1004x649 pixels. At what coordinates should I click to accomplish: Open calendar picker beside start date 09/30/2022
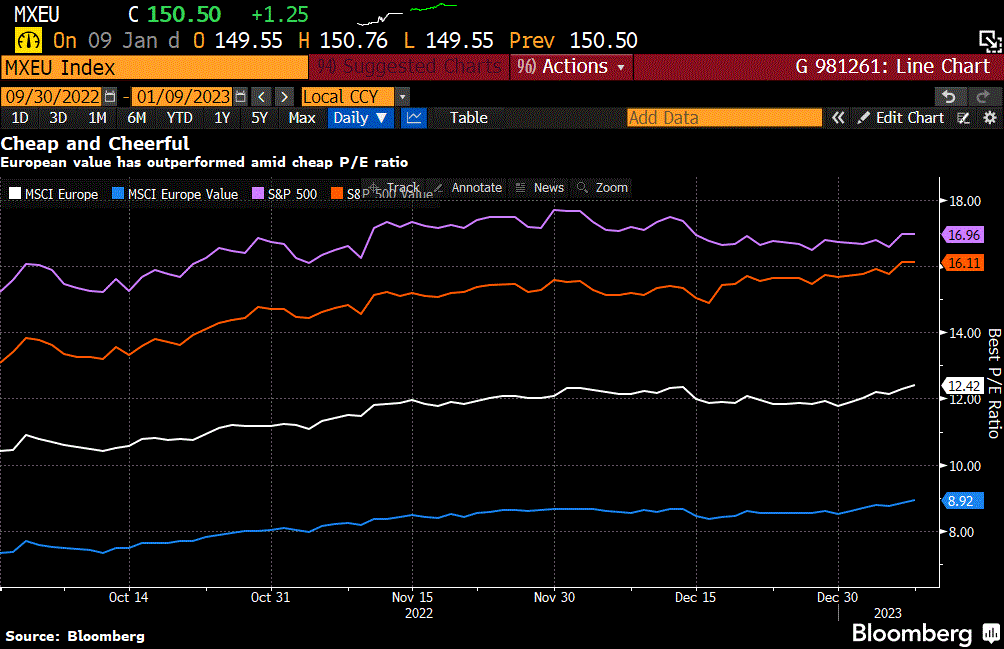pyautogui.click(x=110, y=97)
